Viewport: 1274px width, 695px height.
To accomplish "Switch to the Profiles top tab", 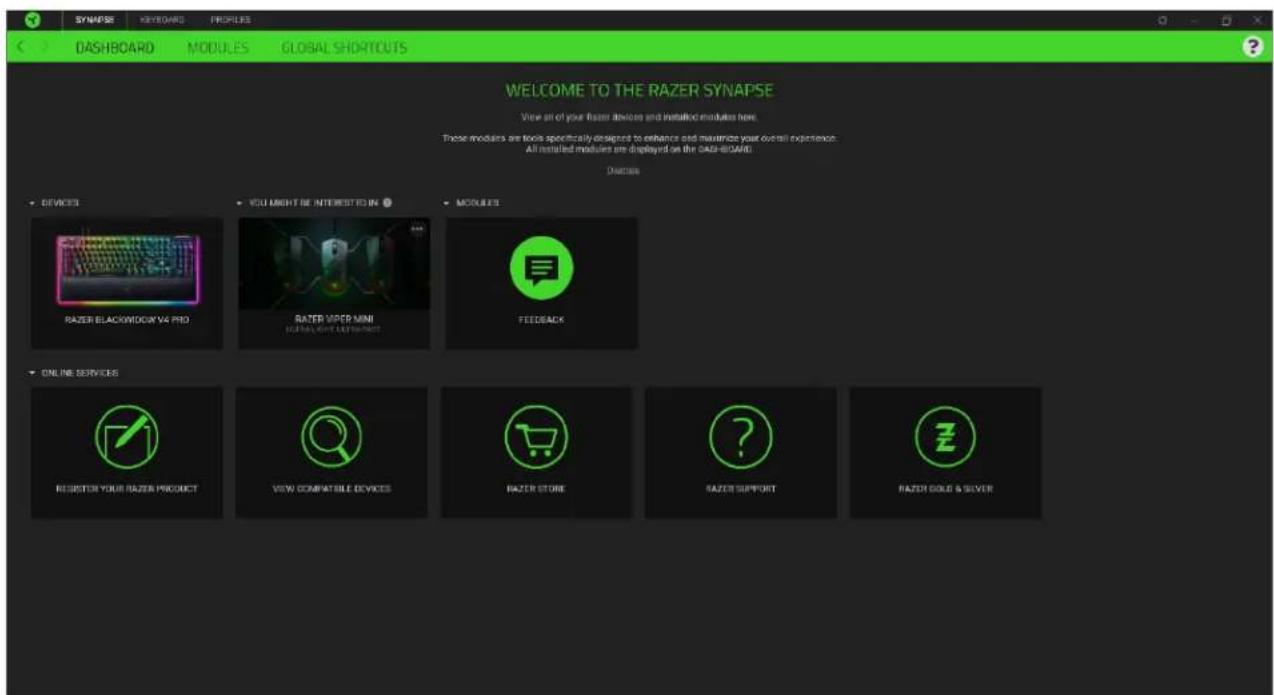I will pos(229,20).
